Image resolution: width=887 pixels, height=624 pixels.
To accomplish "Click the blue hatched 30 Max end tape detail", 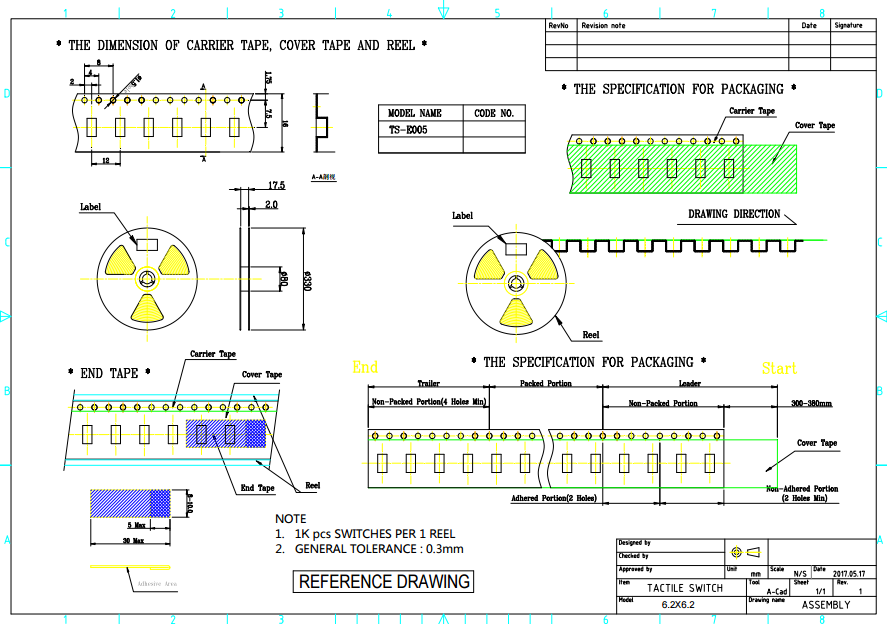I will click(130, 502).
